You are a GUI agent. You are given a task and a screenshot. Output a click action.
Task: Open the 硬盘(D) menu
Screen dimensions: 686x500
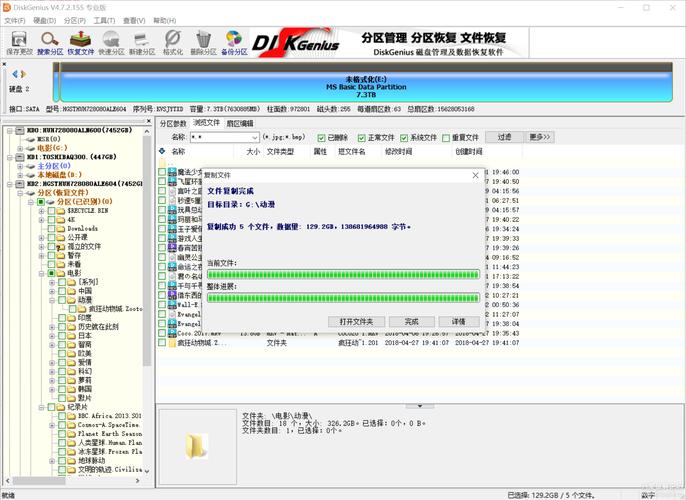(x=45, y=21)
